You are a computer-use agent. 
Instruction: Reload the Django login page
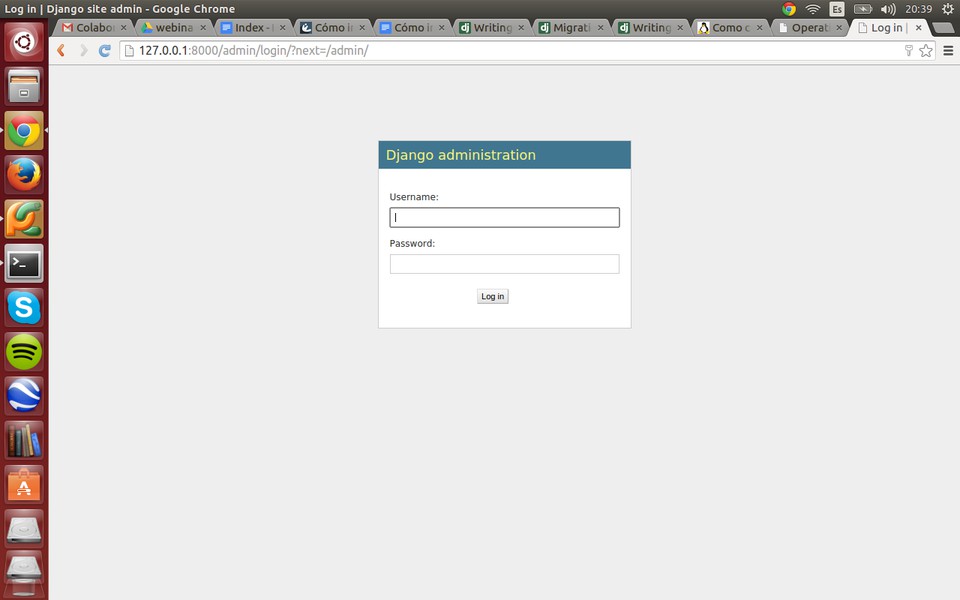tap(105, 51)
